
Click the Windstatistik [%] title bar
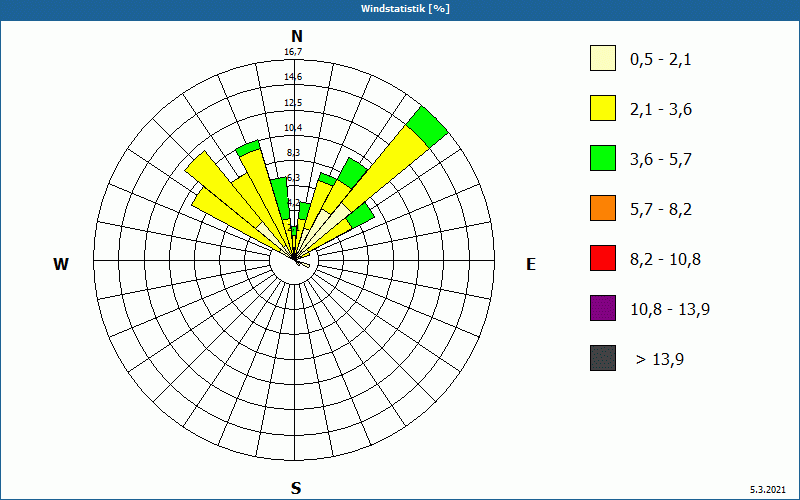pos(400,9)
